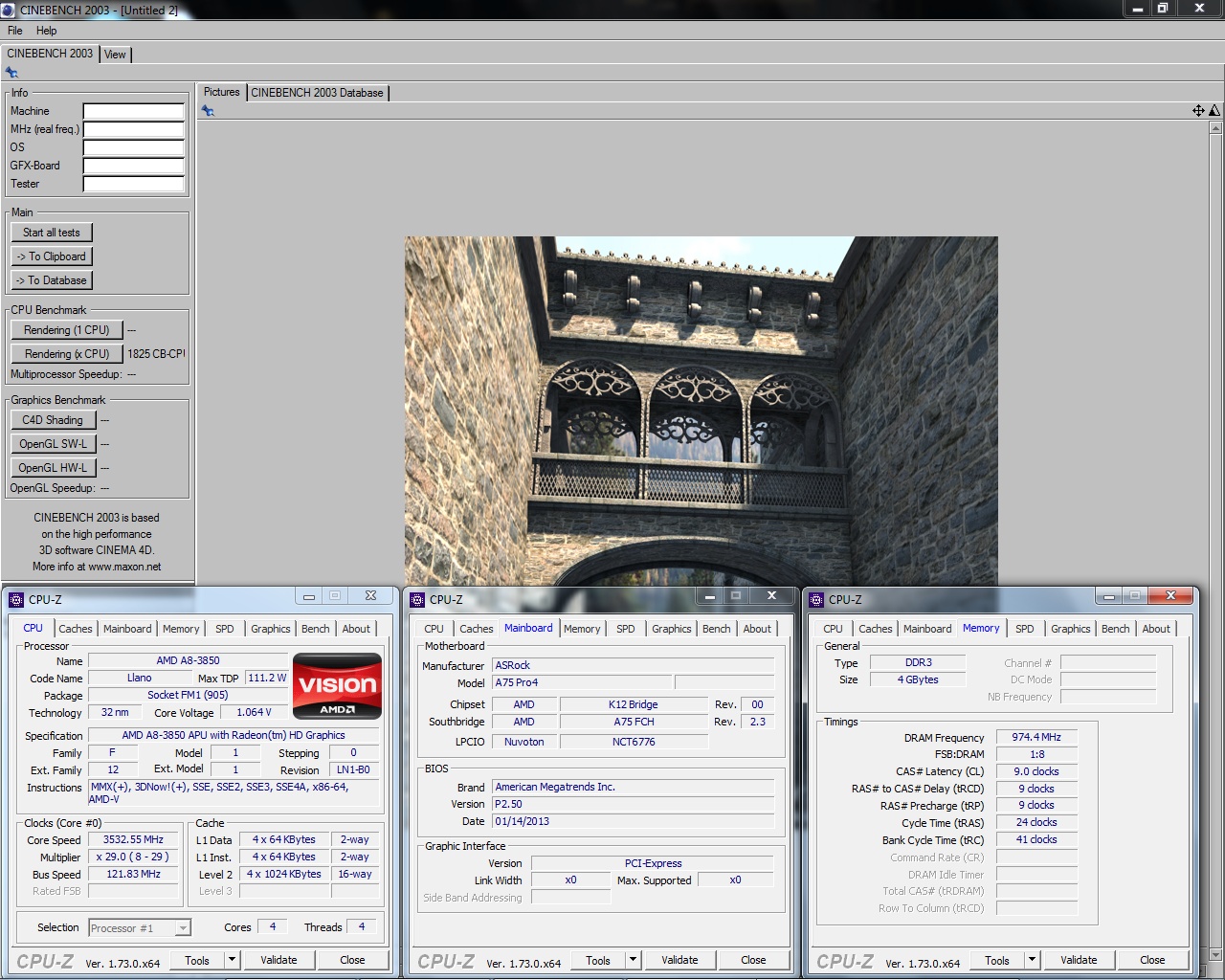Click Tools button in left CPU-Z window
Image resolution: width=1225 pixels, height=980 pixels.
(x=197, y=960)
